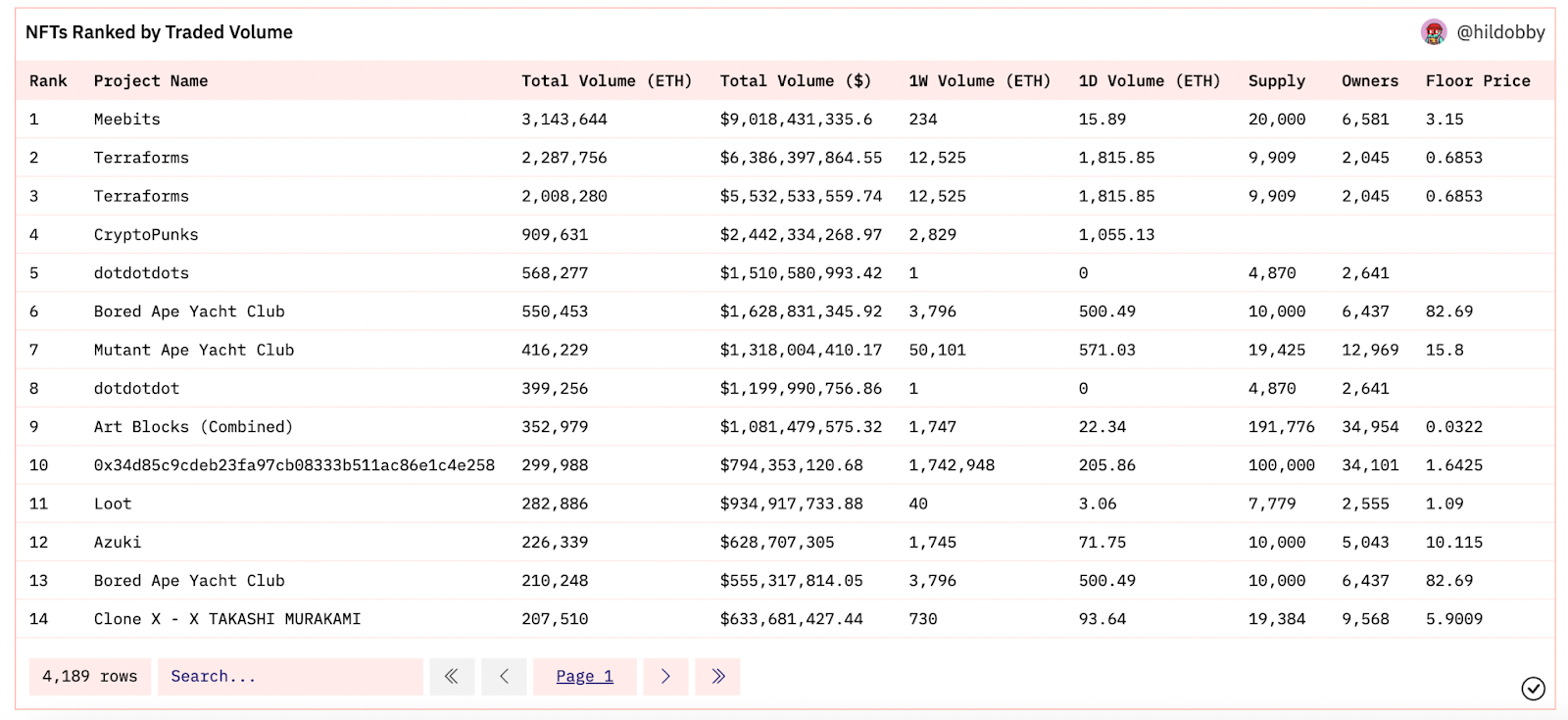Click CryptoPunks 1D volume 1,055.13
This screenshot has width=1568, height=720.
[1116, 234]
